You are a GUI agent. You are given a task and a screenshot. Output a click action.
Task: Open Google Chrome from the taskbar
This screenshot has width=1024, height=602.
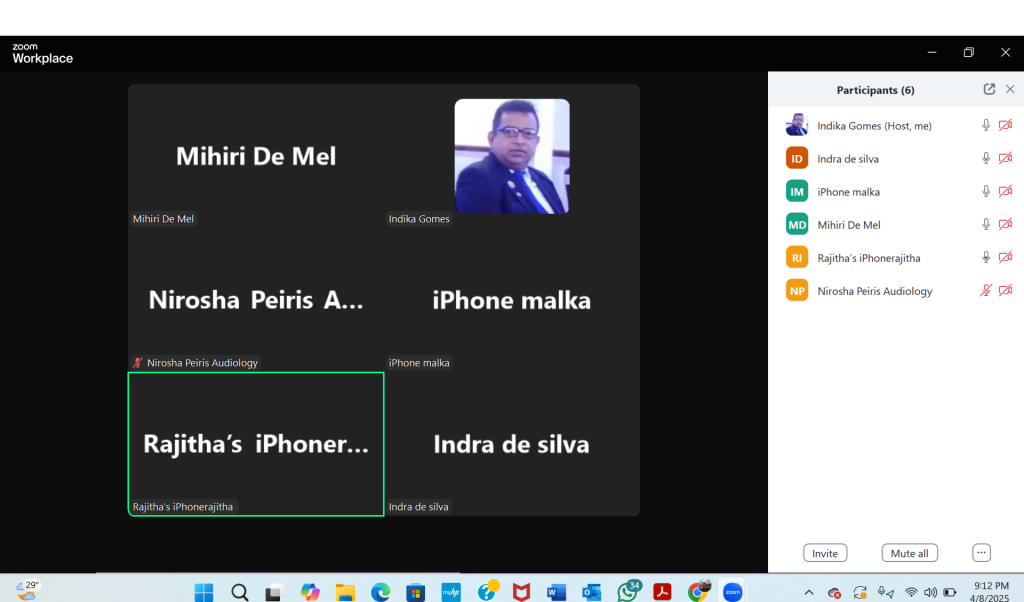pos(698,592)
